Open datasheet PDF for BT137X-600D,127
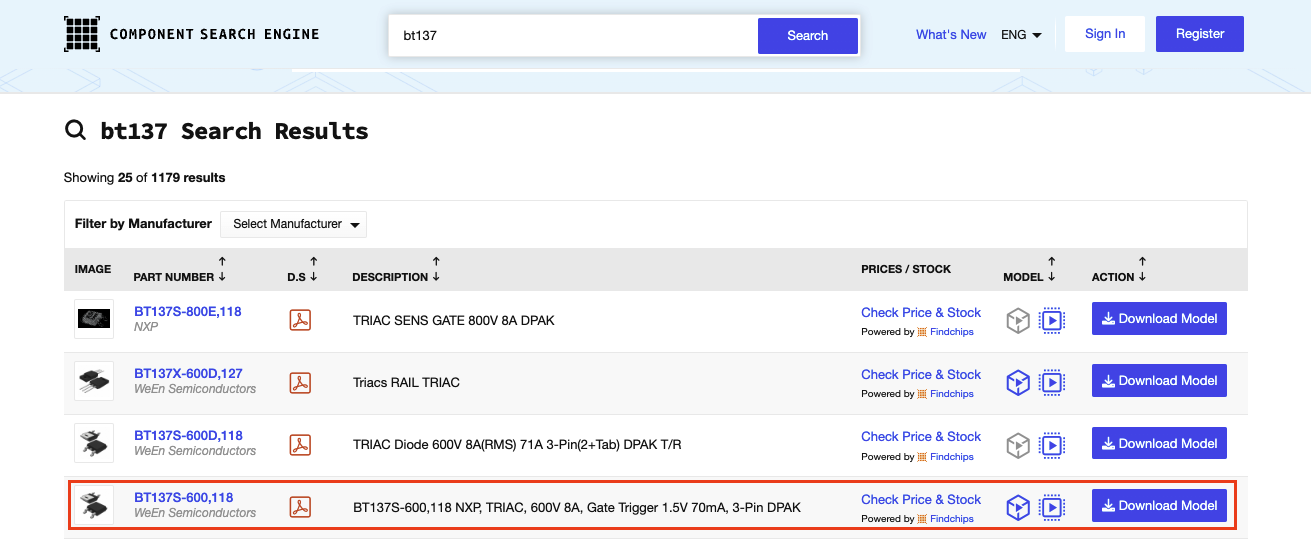1311x544 pixels. pyautogui.click(x=300, y=382)
